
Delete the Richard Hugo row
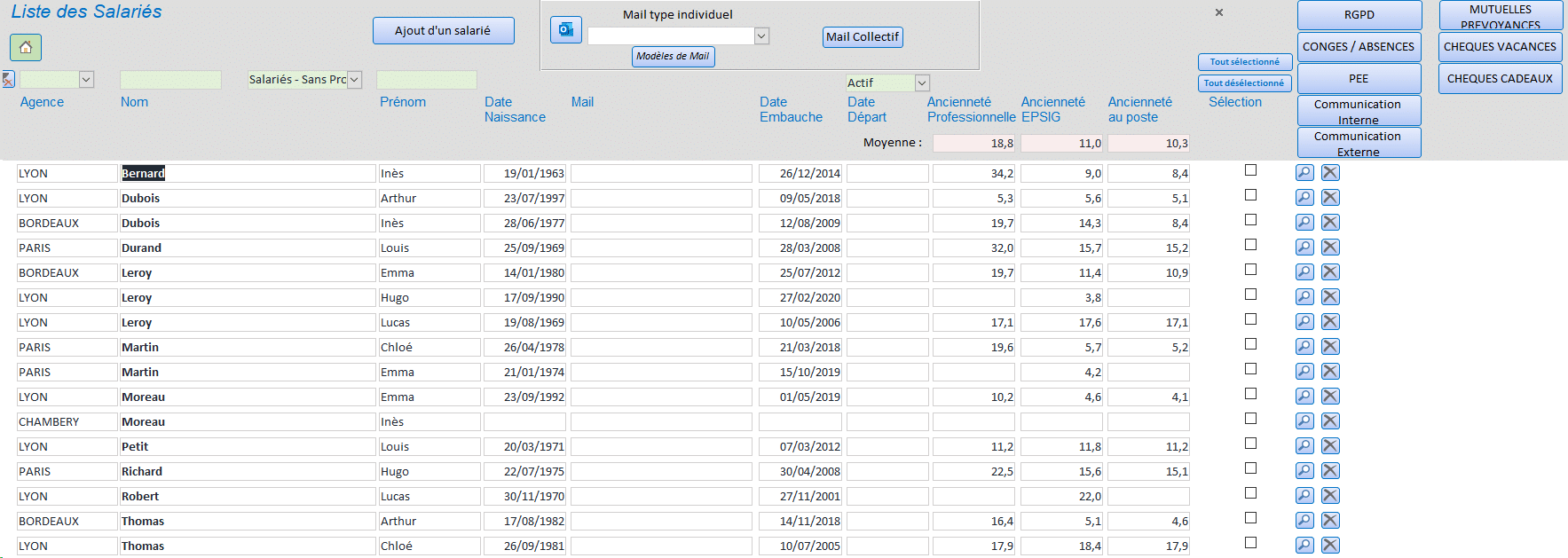point(1330,471)
